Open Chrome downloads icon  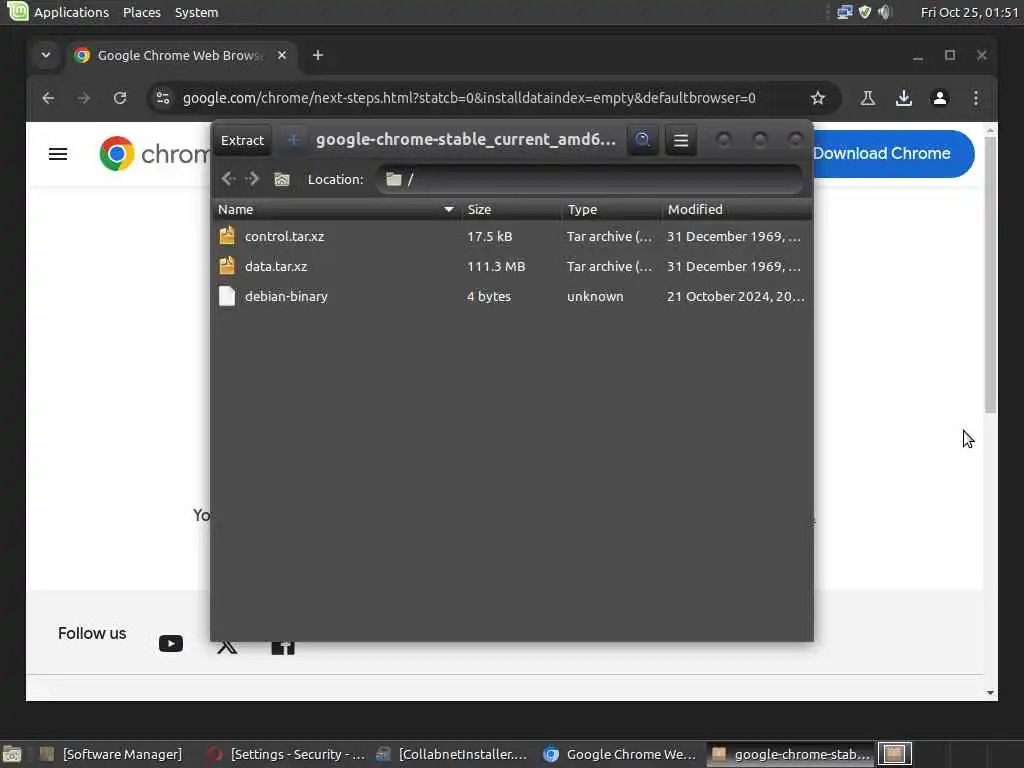904,98
